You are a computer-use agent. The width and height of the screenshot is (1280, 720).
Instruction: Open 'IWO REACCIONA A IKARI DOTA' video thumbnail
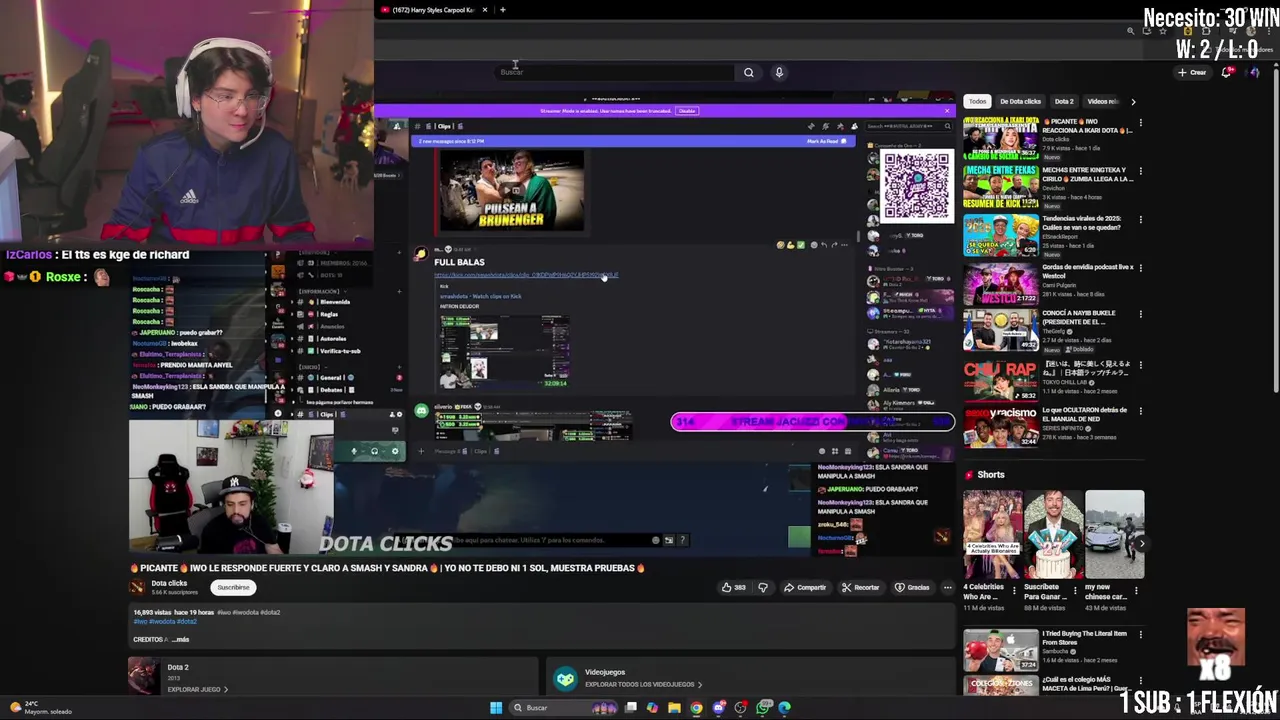click(1000, 138)
